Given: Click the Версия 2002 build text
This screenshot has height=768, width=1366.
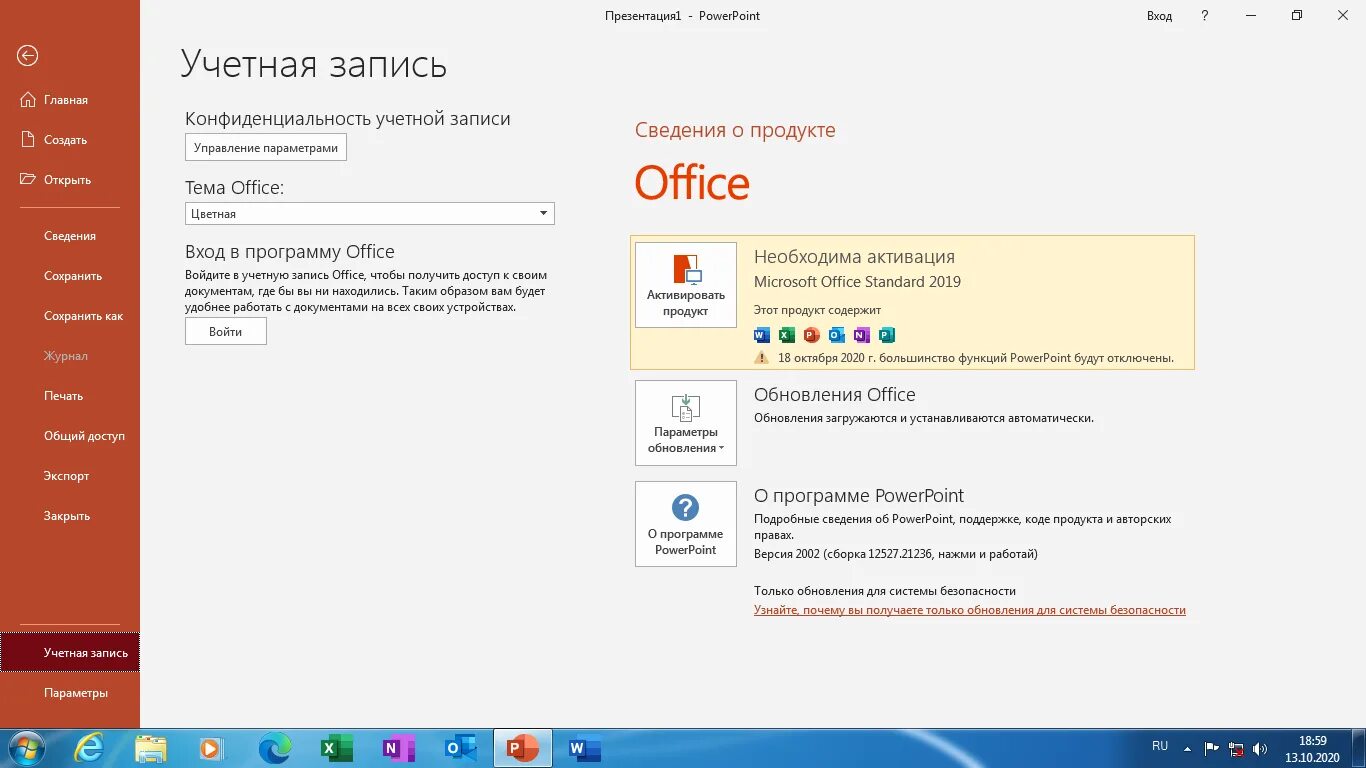Looking at the screenshot, I should (x=896, y=554).
